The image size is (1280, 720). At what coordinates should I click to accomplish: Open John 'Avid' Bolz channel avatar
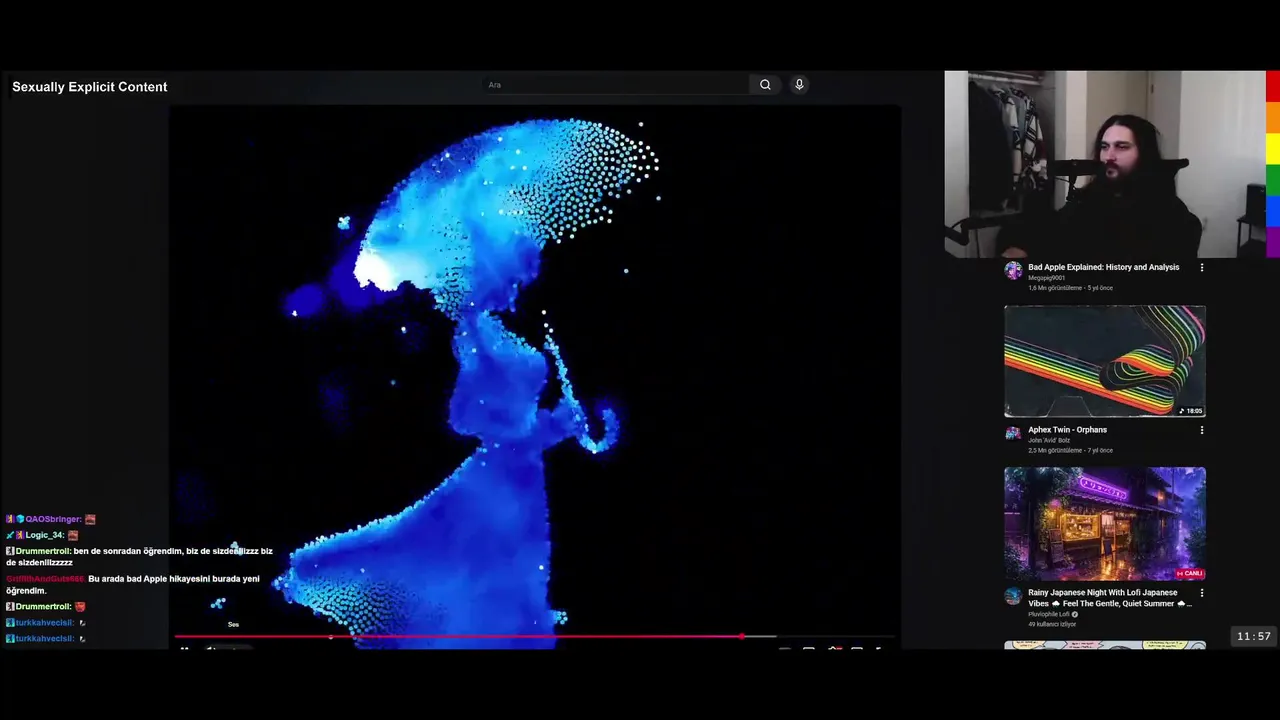click(x=1013, y=433)
